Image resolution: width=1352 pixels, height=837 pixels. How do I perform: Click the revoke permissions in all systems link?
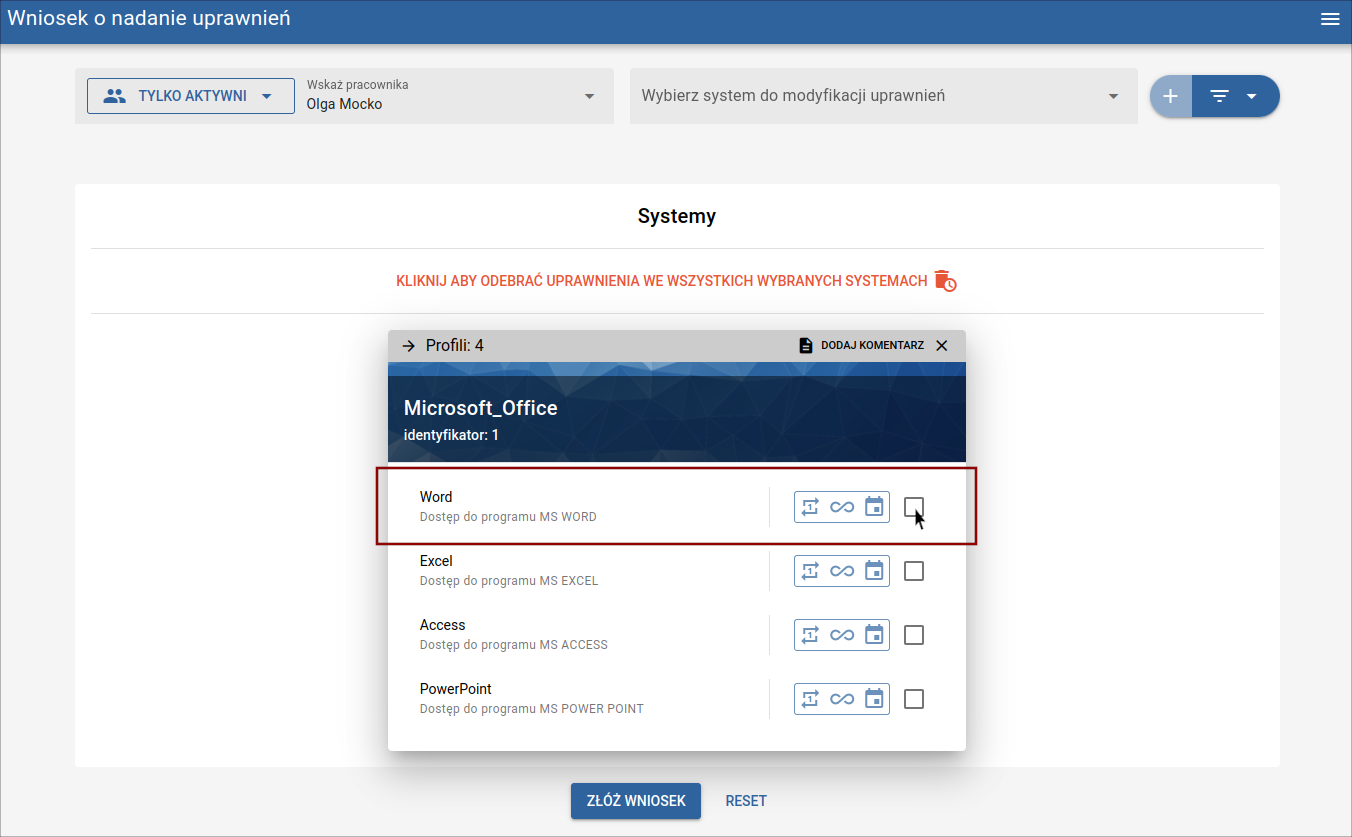(662, 281)
